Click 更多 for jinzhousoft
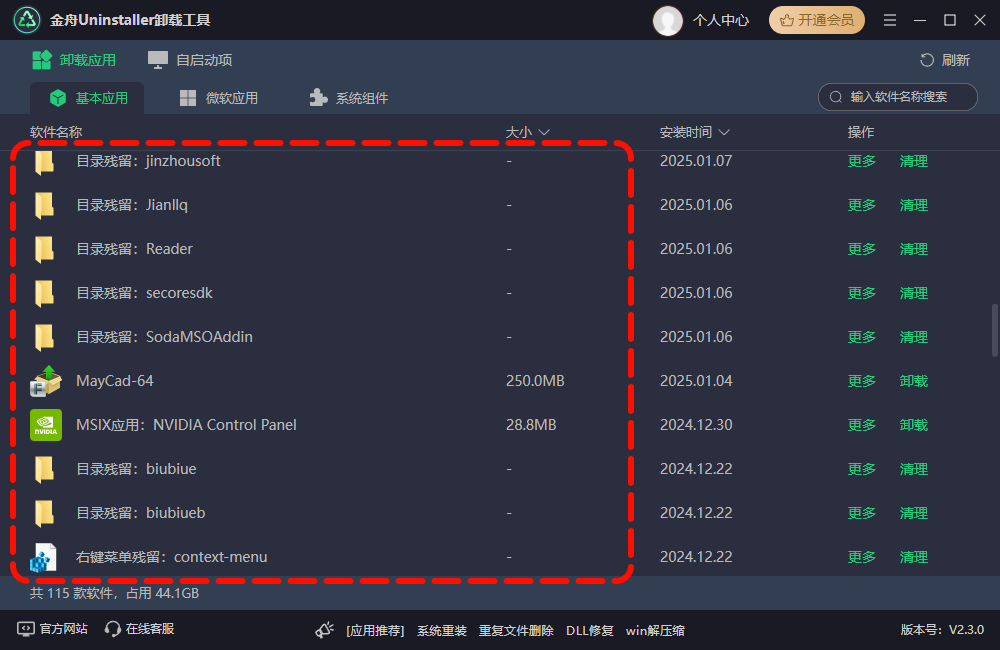This screenshot has height=650, width=1000. coord(862,161)
